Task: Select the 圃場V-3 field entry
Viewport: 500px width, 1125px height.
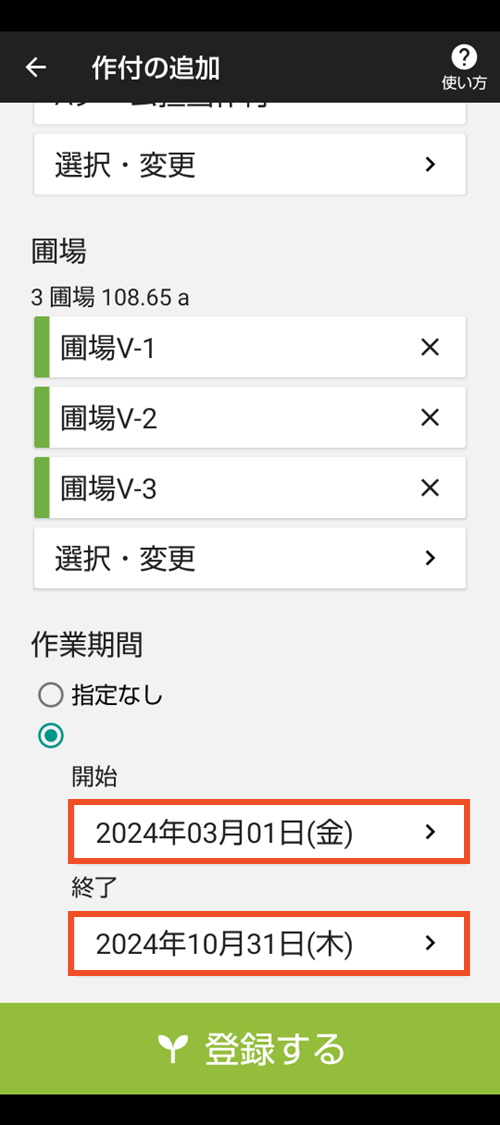Action: [x=250, y=488]
